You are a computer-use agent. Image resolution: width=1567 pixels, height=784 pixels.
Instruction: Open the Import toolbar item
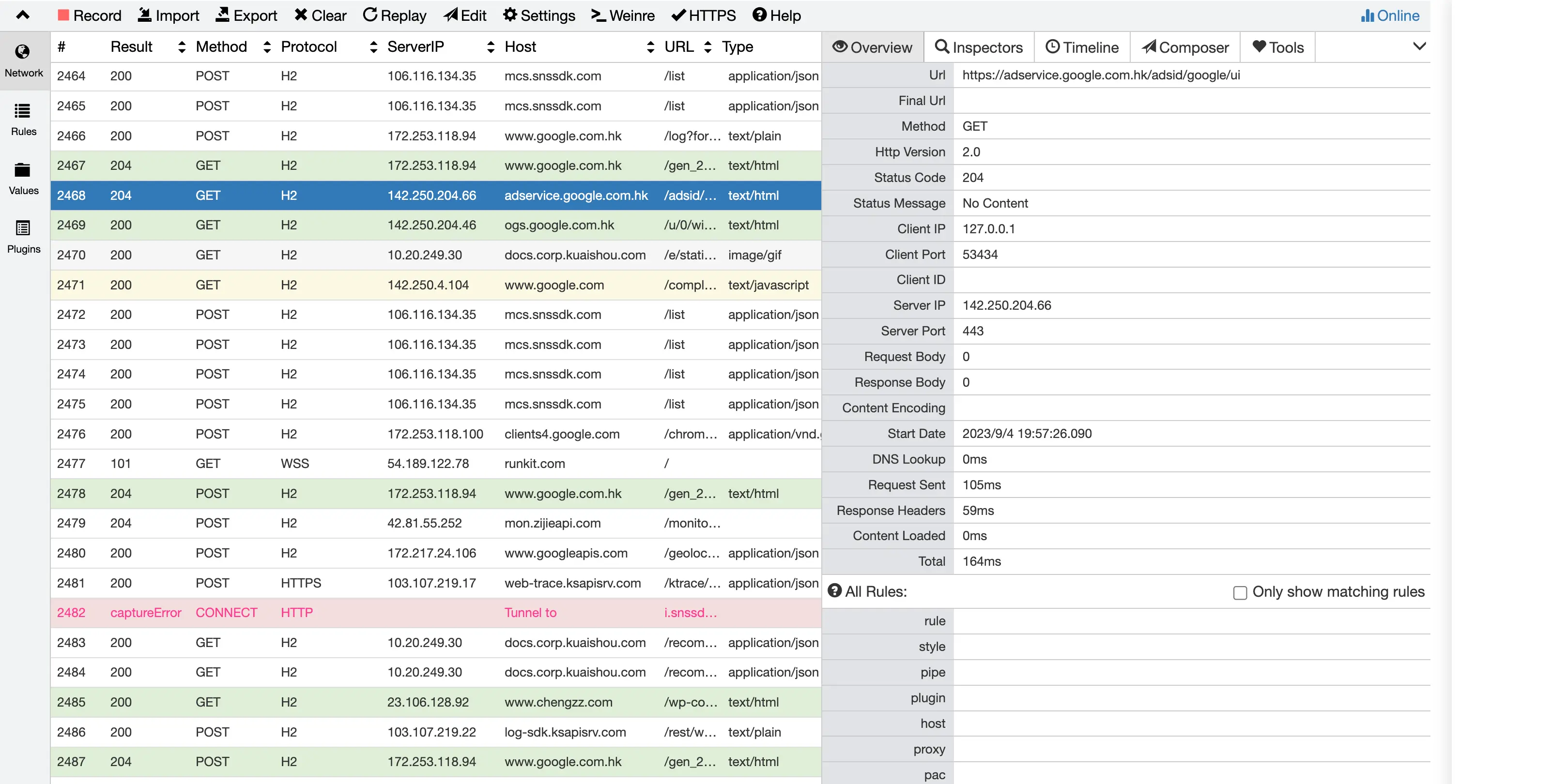(169, 15)
